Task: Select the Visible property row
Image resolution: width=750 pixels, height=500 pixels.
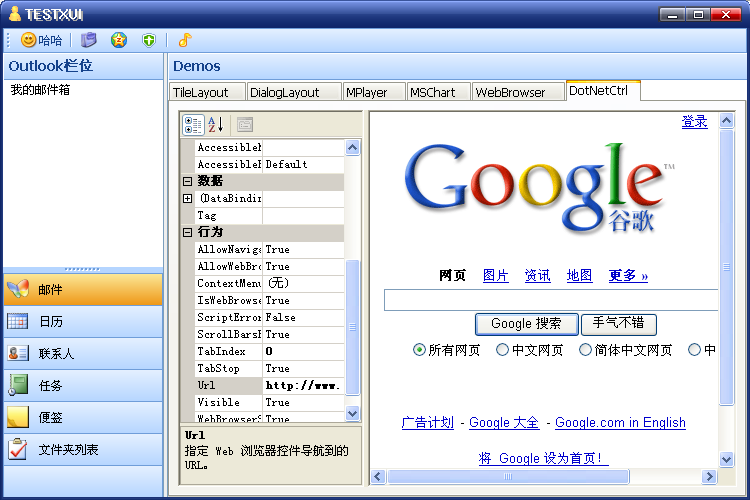Action: [269, 402]
